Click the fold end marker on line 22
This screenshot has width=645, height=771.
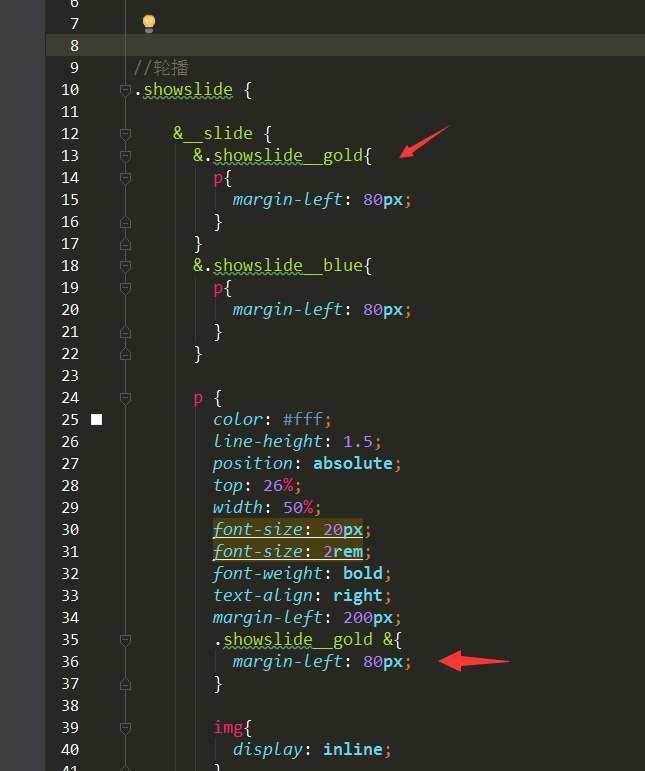tap(125, 354)
